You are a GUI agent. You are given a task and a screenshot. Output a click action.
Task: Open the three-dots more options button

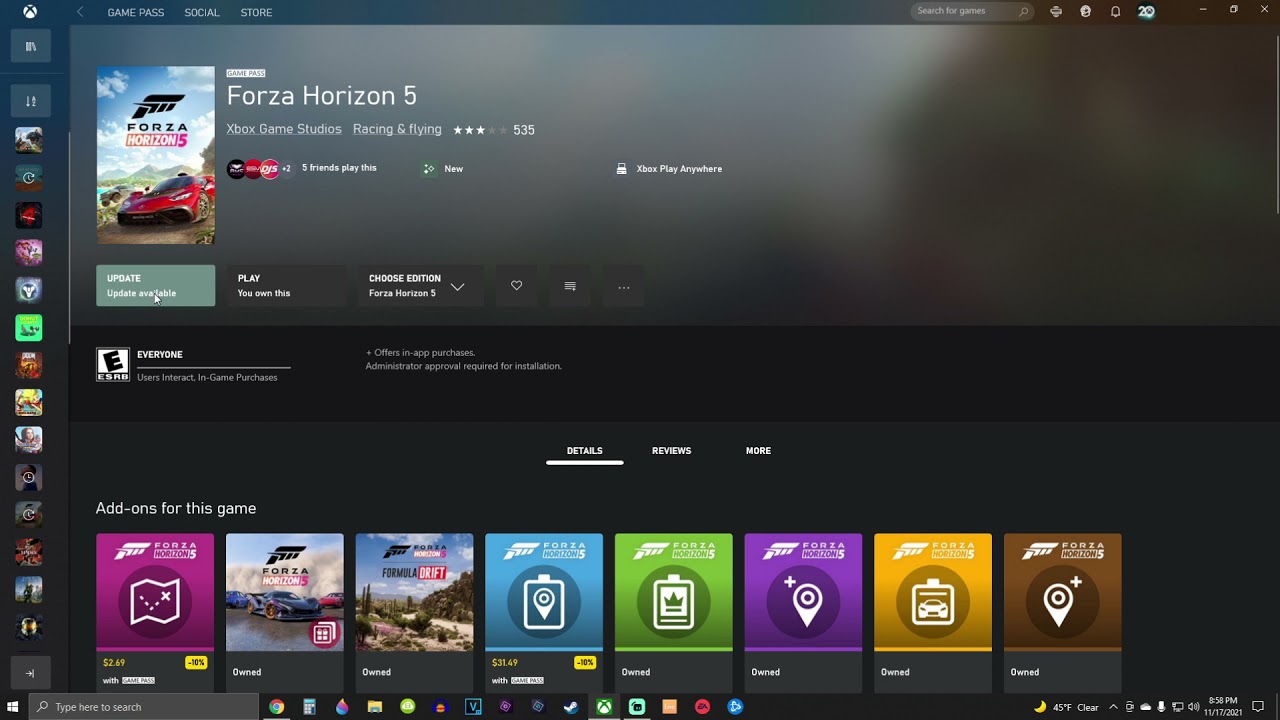(x=624, y=286)
